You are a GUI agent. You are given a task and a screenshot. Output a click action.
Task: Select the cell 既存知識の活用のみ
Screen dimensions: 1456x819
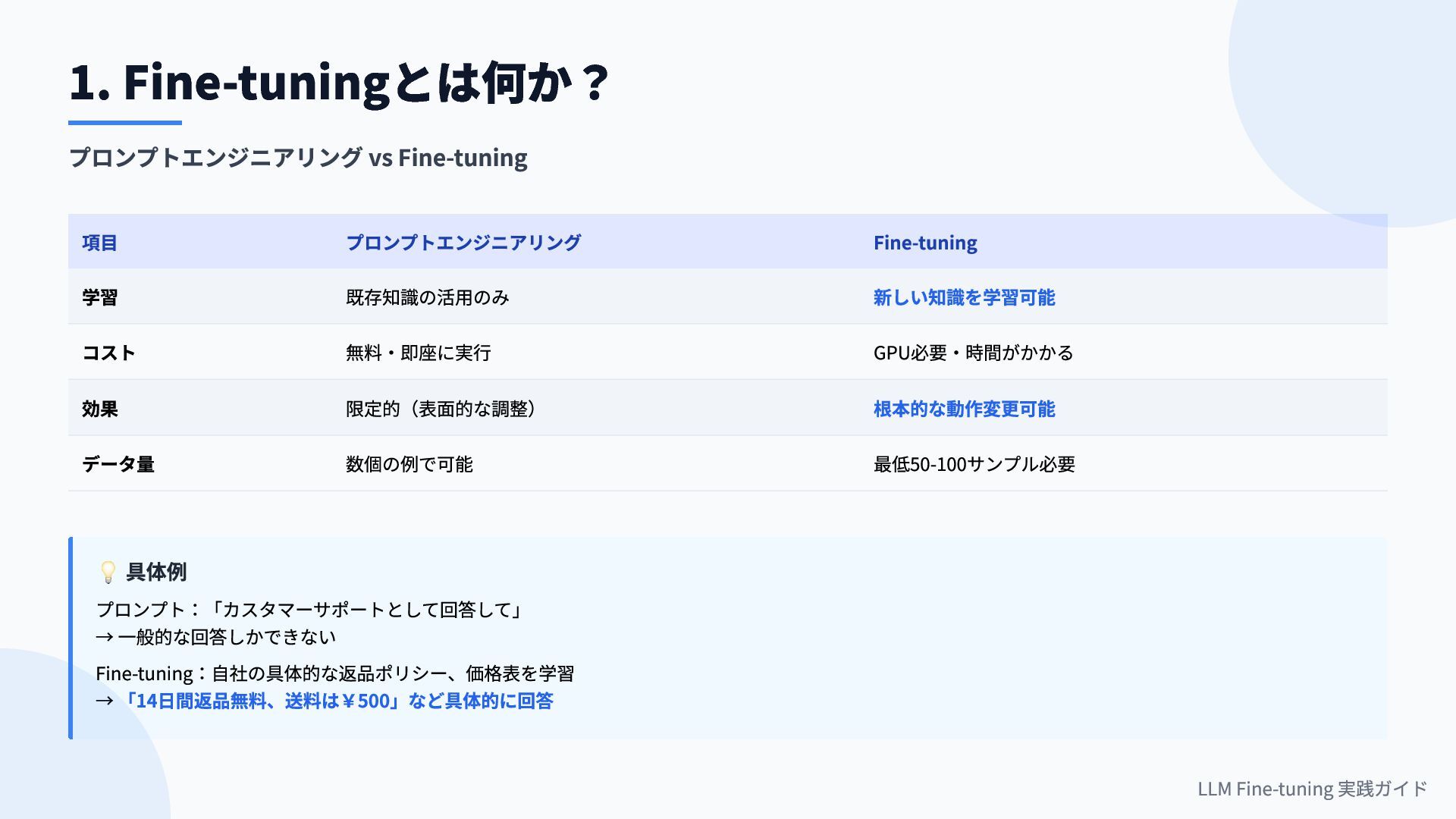pos(428,297)
